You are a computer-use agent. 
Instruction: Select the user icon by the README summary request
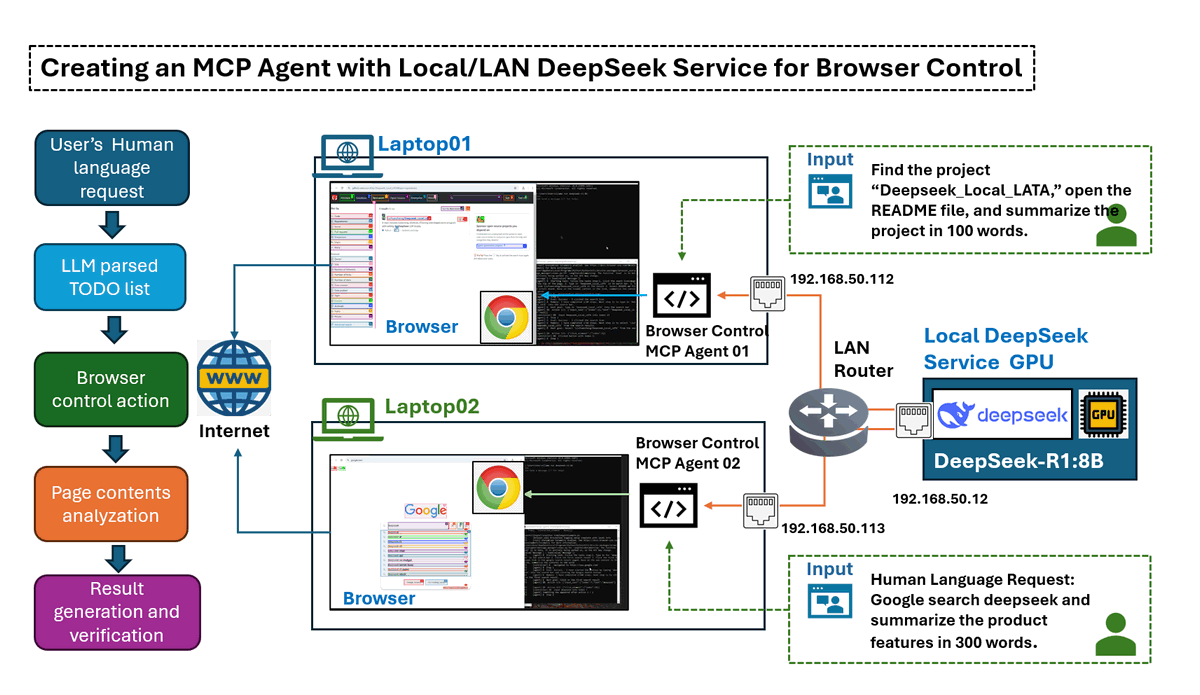click(1116, 225)
